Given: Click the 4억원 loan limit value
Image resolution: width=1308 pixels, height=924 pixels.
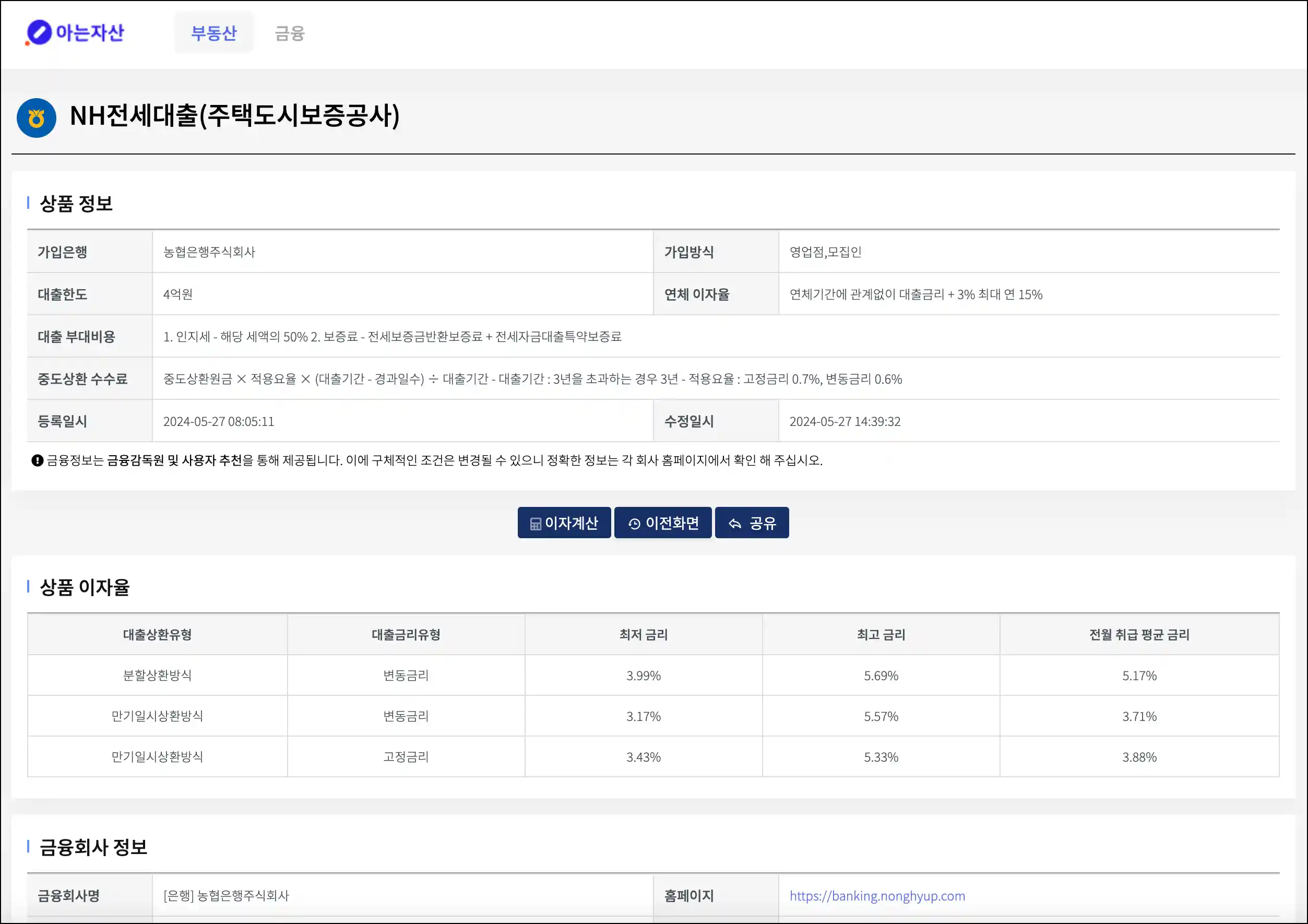Looking at the screenshot, I should pyautogui.click(x=178, y=294).
